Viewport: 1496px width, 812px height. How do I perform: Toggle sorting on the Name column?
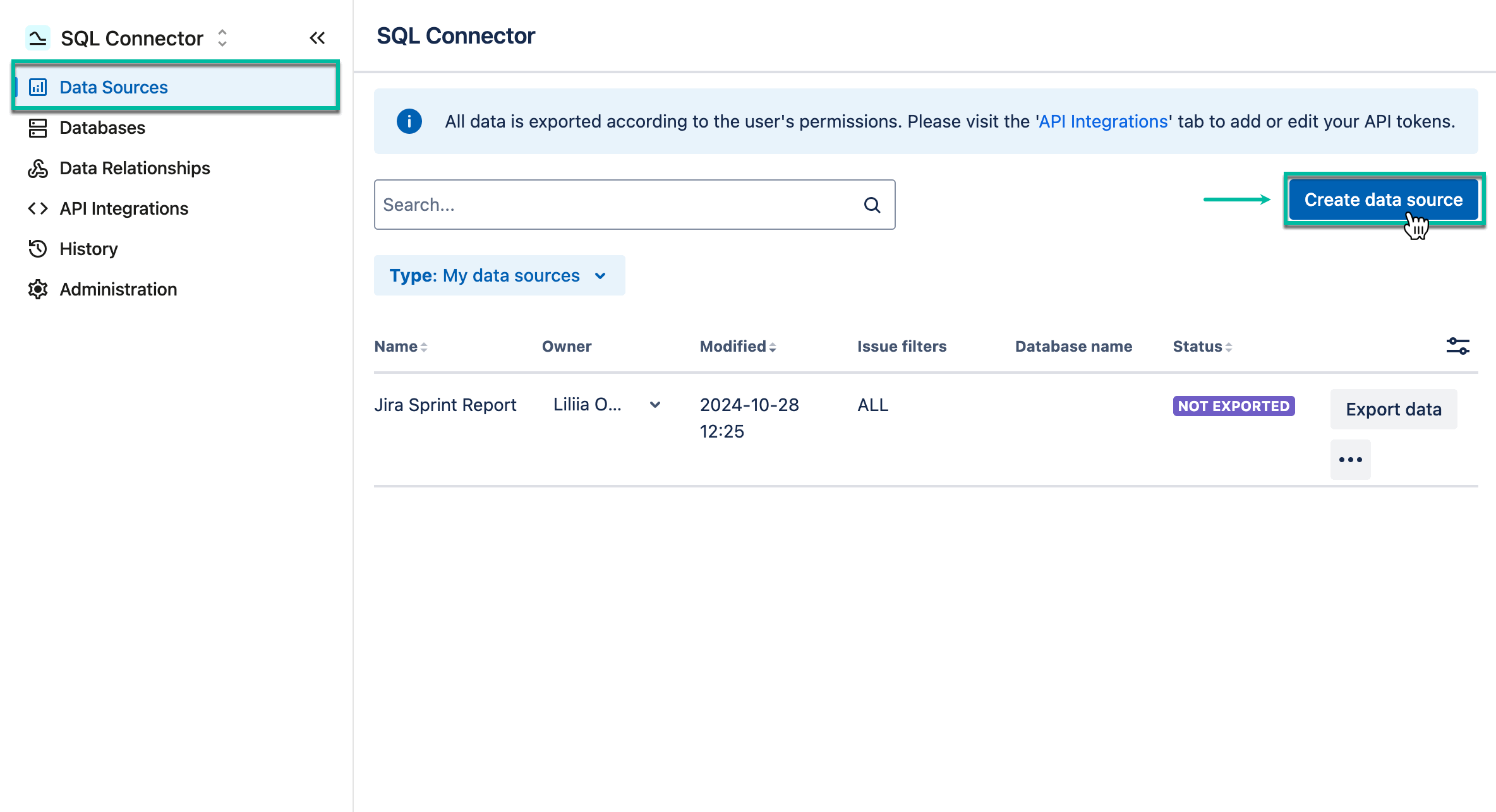(423, 346)
